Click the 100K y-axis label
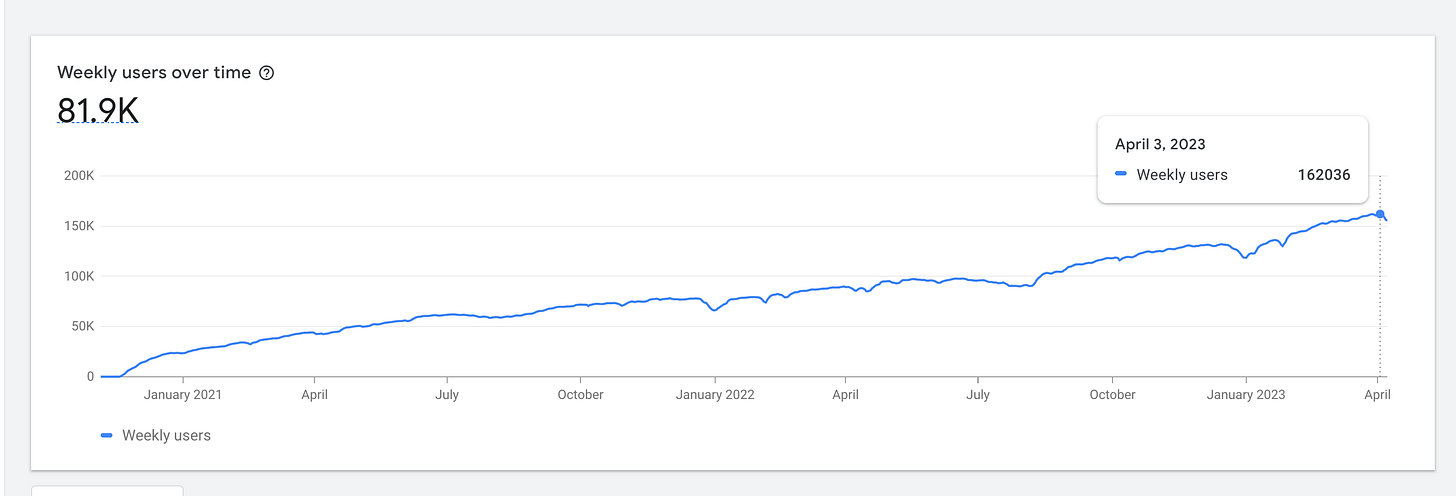 78,276
